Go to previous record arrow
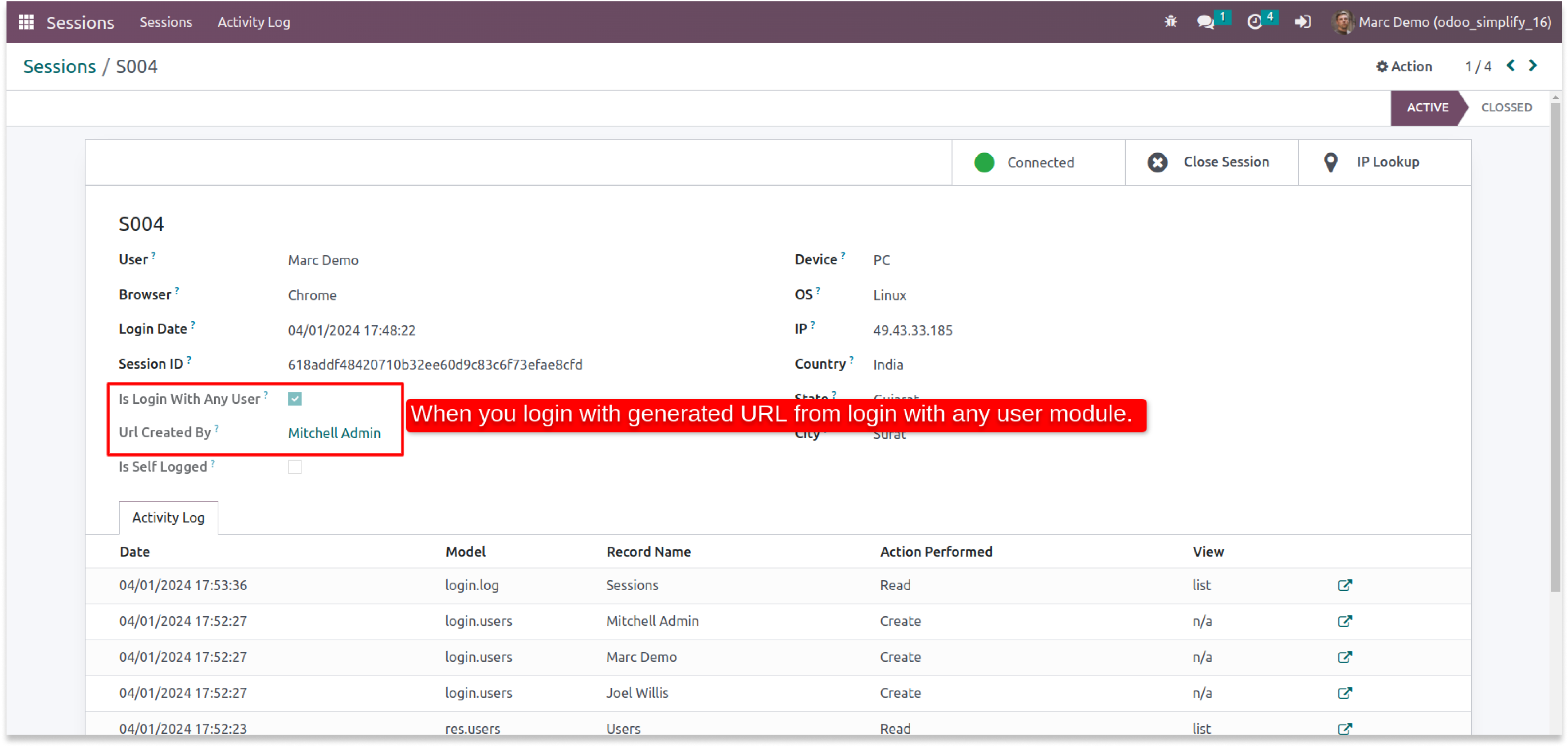Viewport: 1568px width, 746px height. coord(1511,66)
